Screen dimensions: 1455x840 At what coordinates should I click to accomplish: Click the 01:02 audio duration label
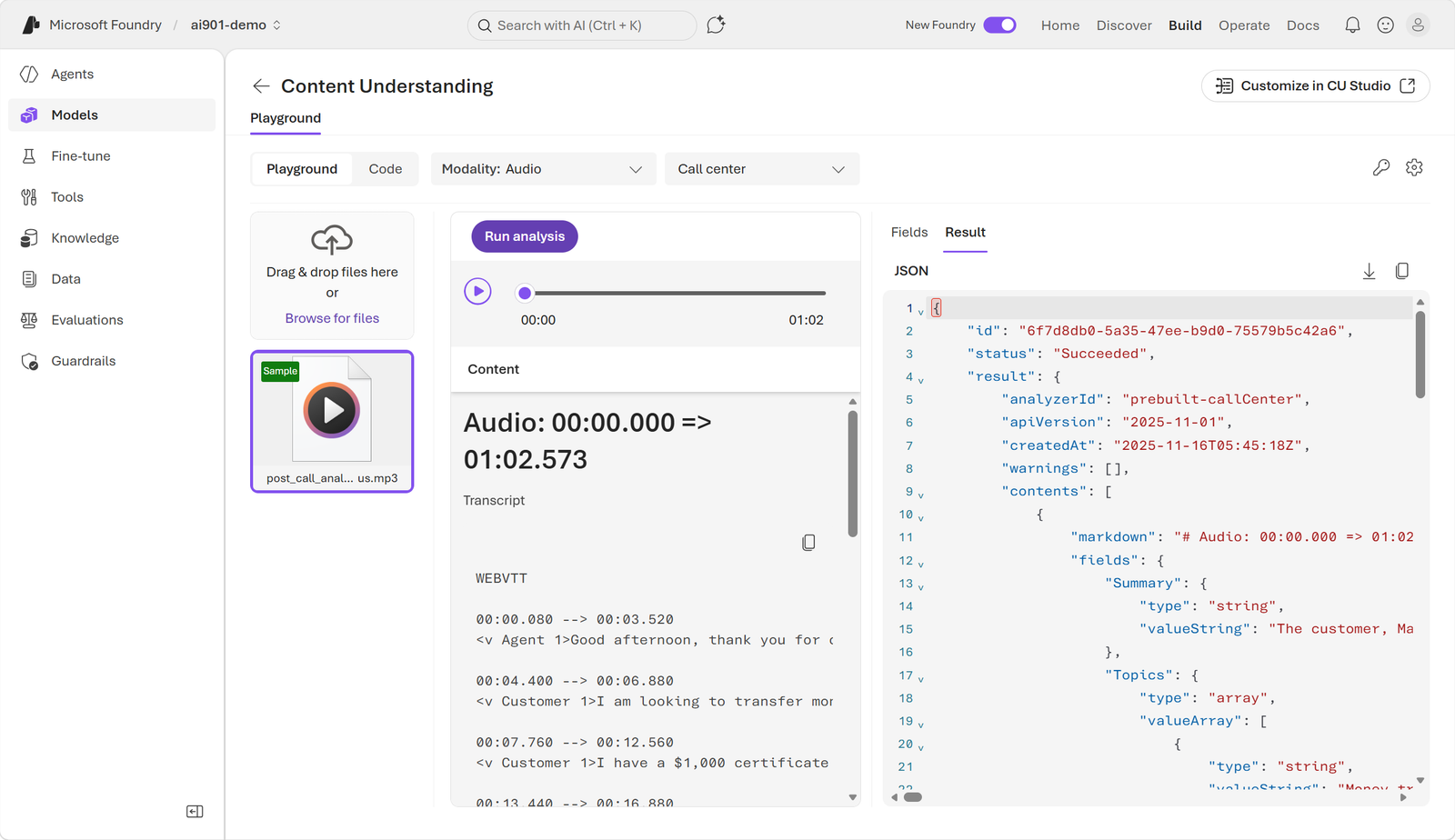pos(806,320)
